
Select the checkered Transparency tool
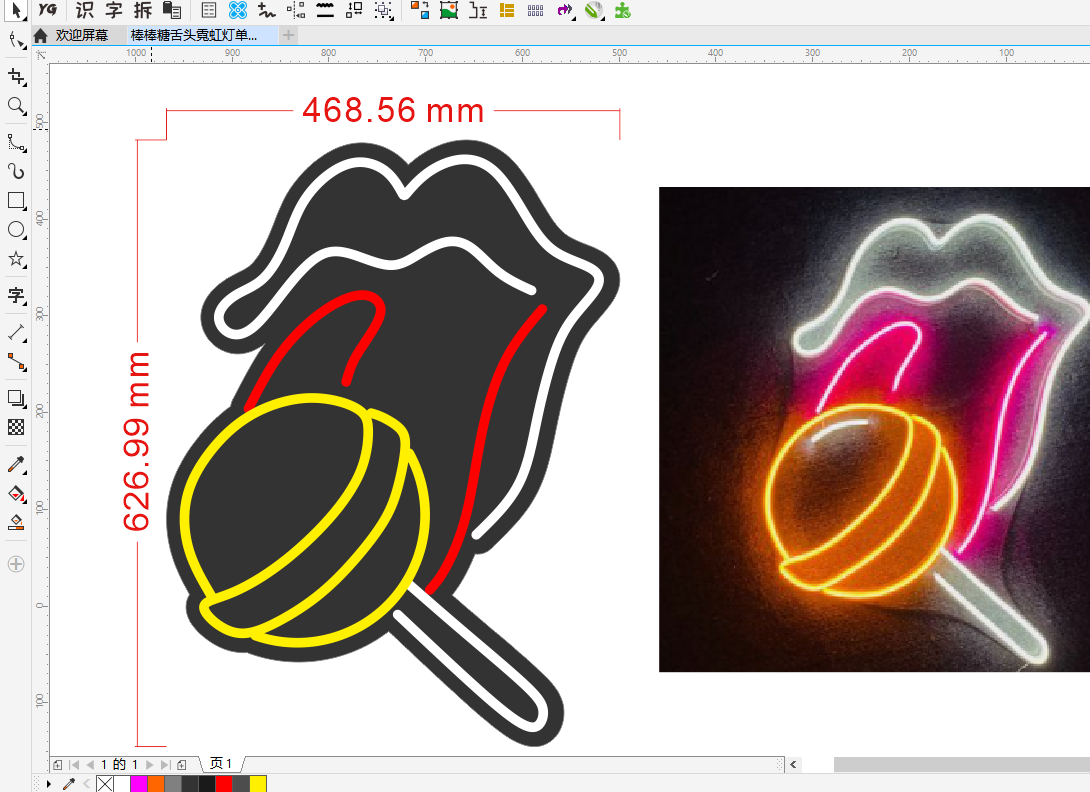point(16,428)
